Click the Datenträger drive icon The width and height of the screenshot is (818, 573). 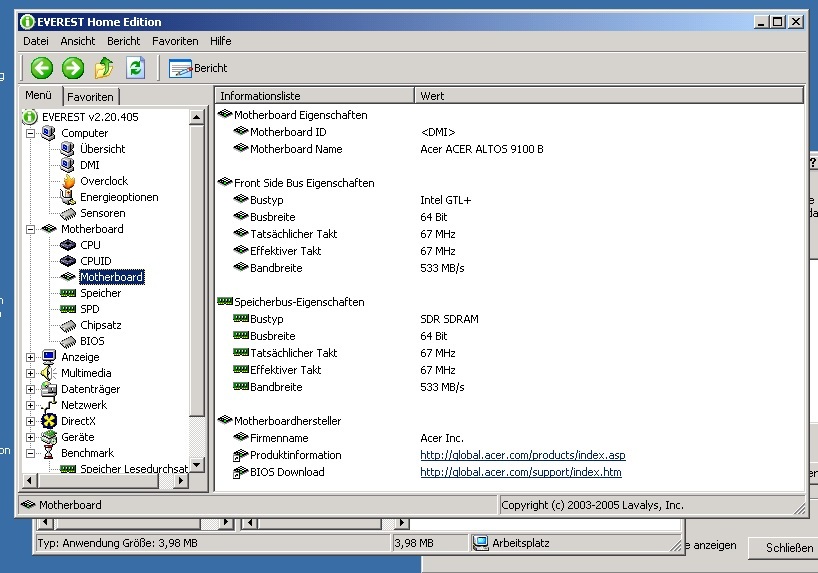tap(49, 389)
